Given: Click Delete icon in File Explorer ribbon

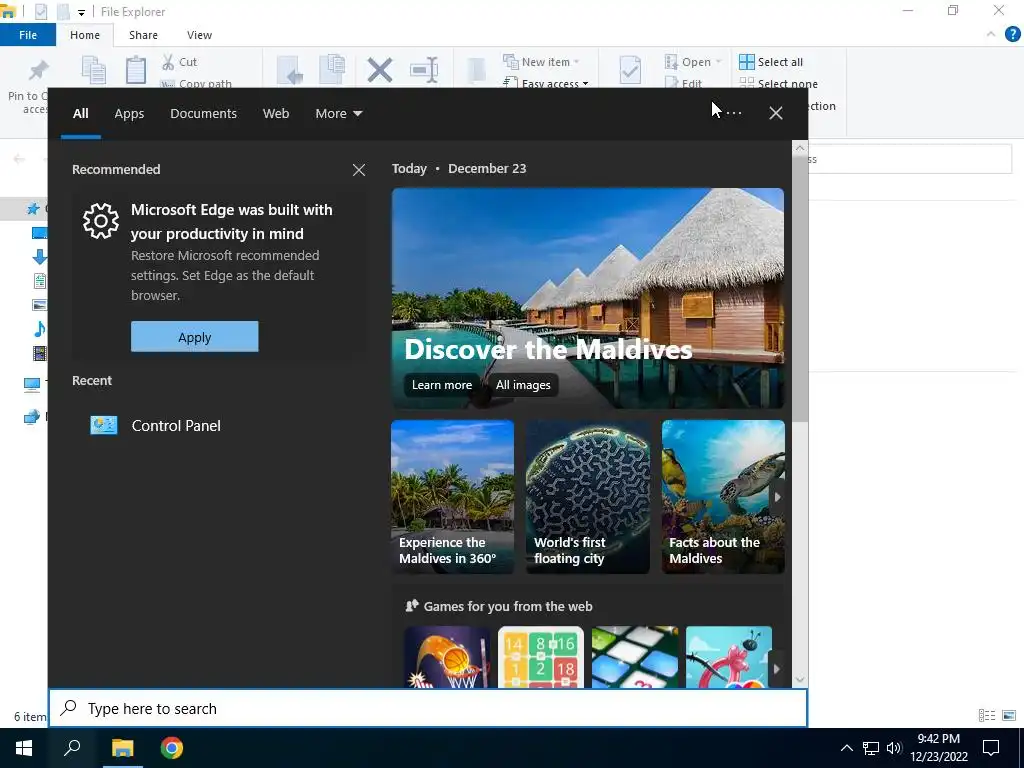Looking at the screenshot, I should [x=379, y=70].
